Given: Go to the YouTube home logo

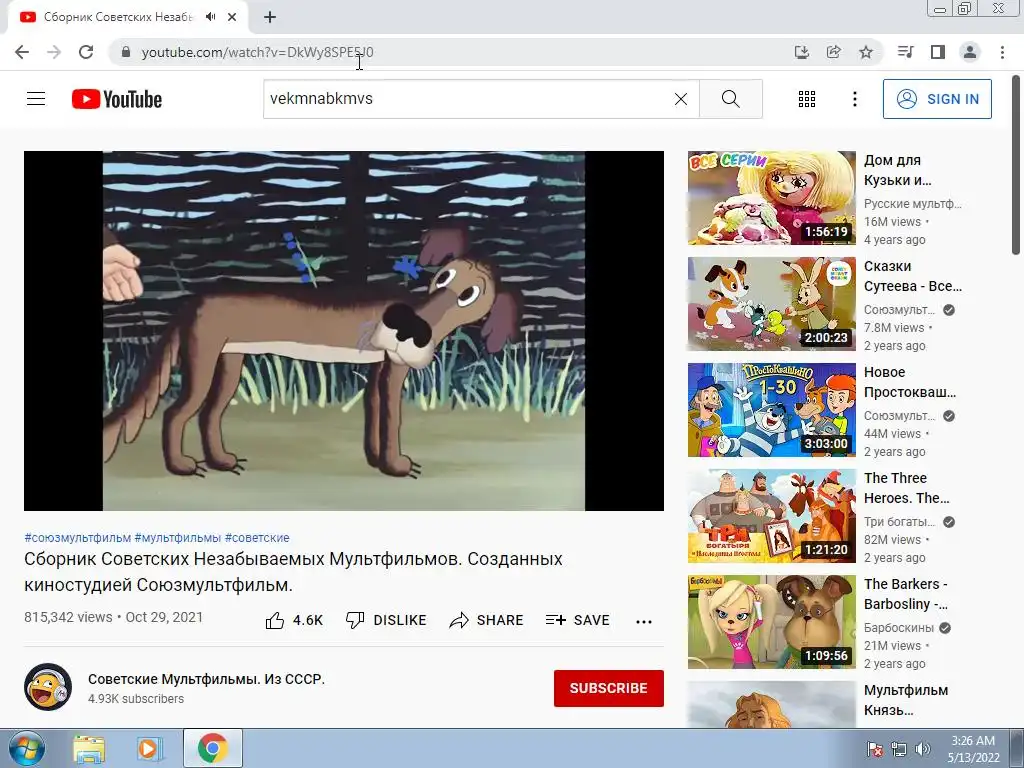Looking at the screenshot, I should point(117,99).
